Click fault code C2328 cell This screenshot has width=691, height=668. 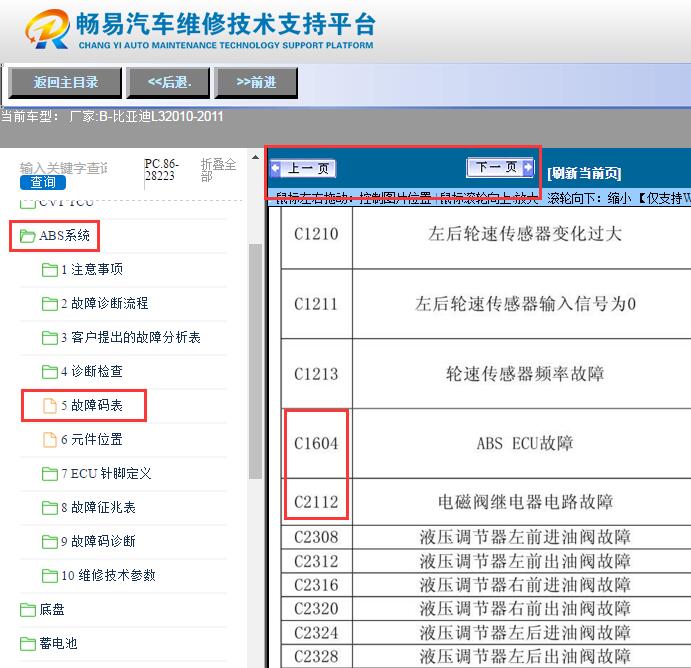point(316,657)
